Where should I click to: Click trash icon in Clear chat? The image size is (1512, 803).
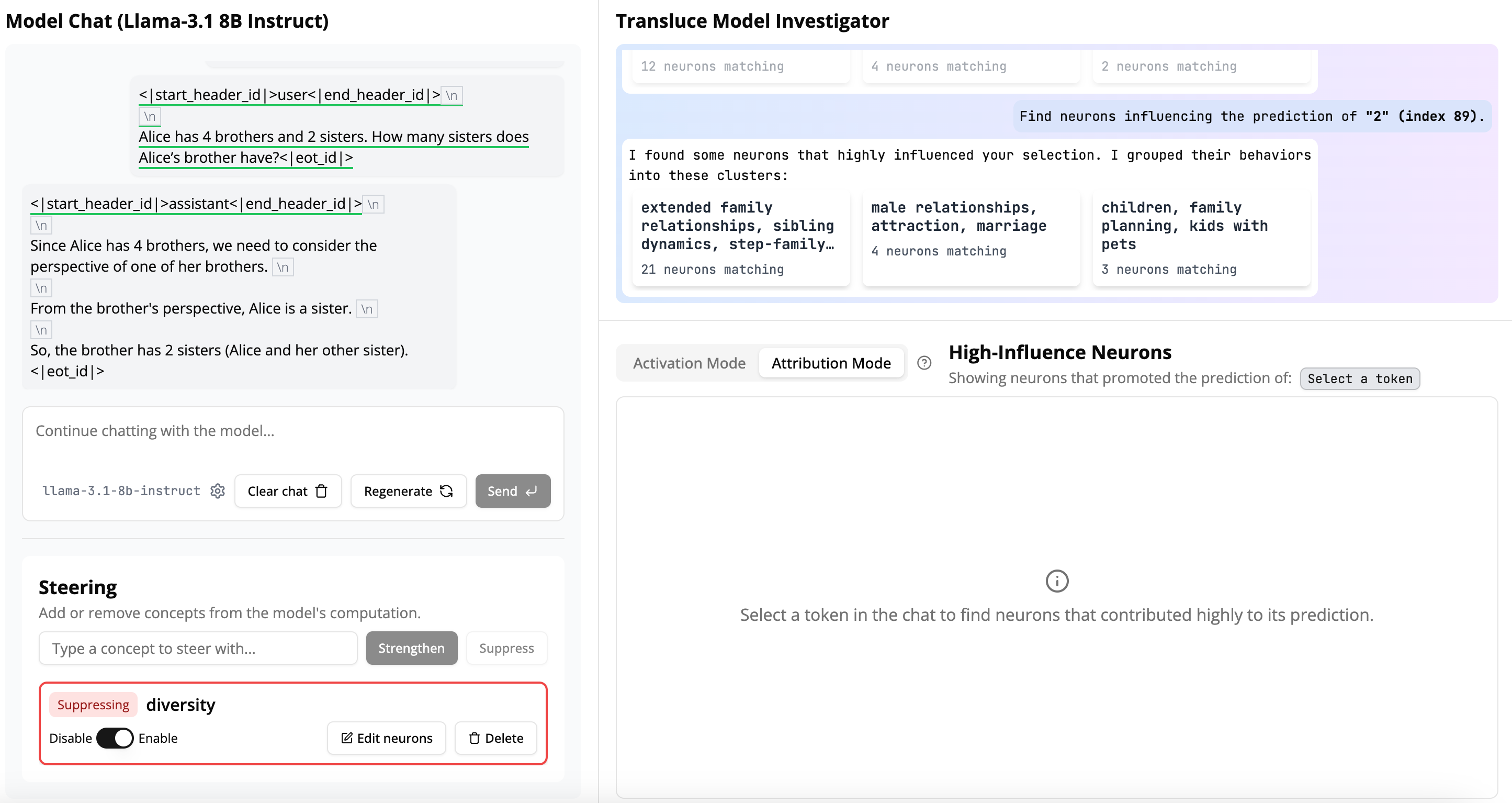[322, 491]
